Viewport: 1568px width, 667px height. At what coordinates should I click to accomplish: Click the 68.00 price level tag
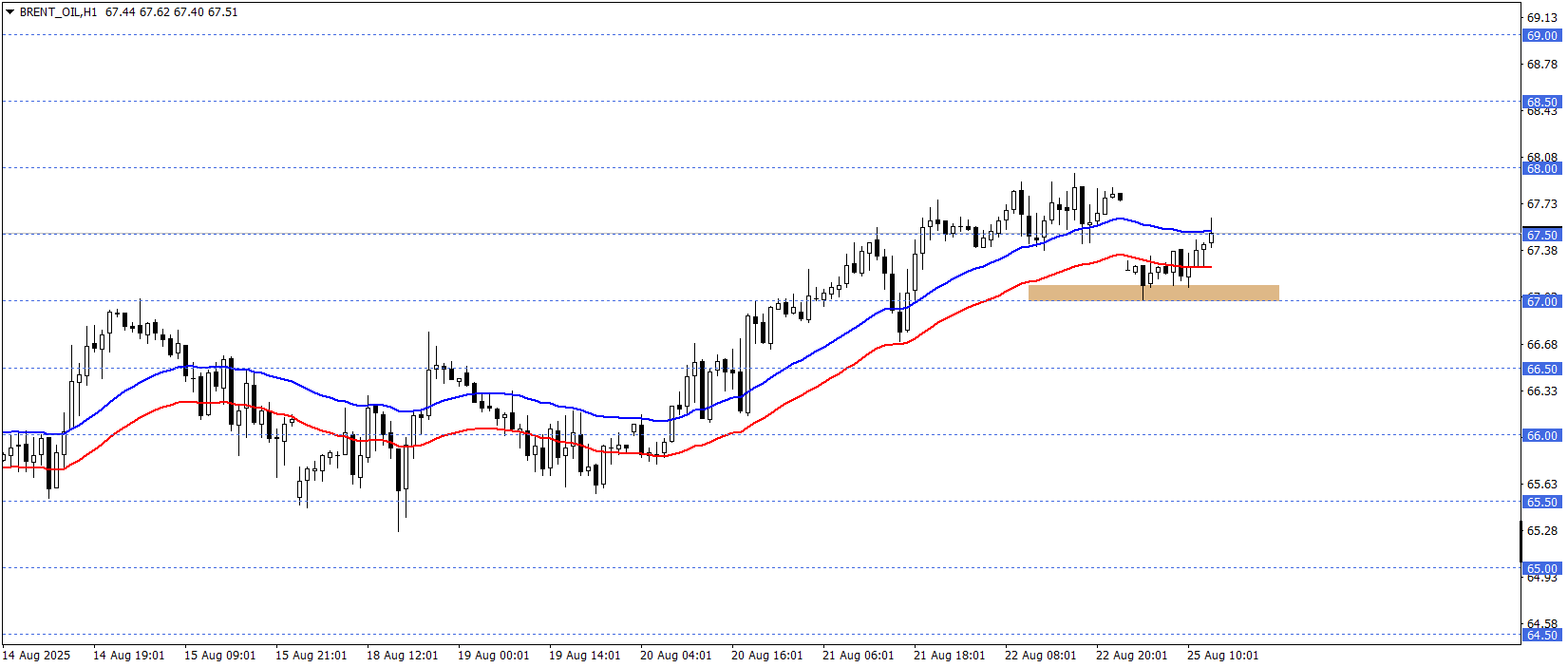(x=1541, y=168)
